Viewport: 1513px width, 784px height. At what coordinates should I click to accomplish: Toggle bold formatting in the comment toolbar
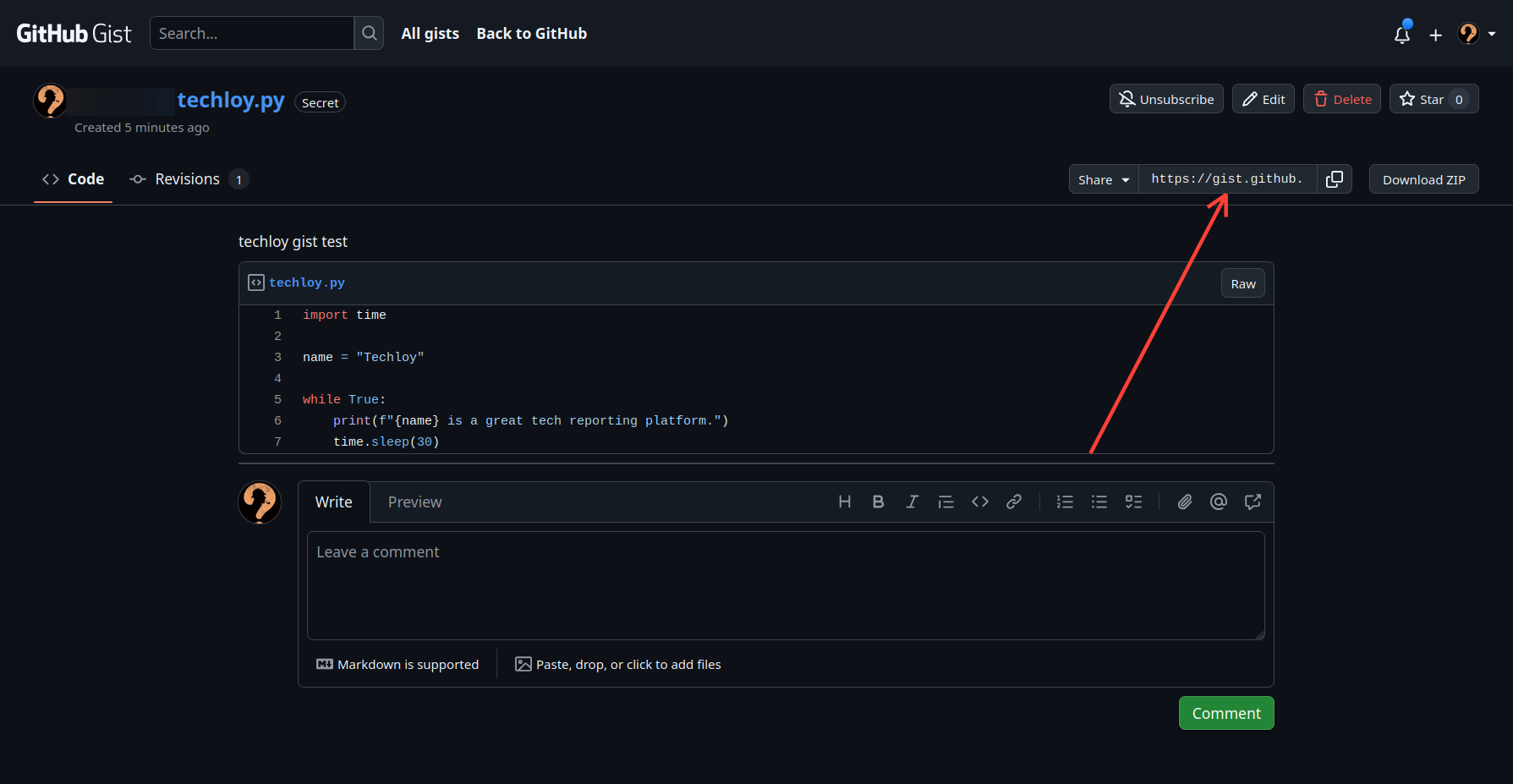(x=878, y=502)
